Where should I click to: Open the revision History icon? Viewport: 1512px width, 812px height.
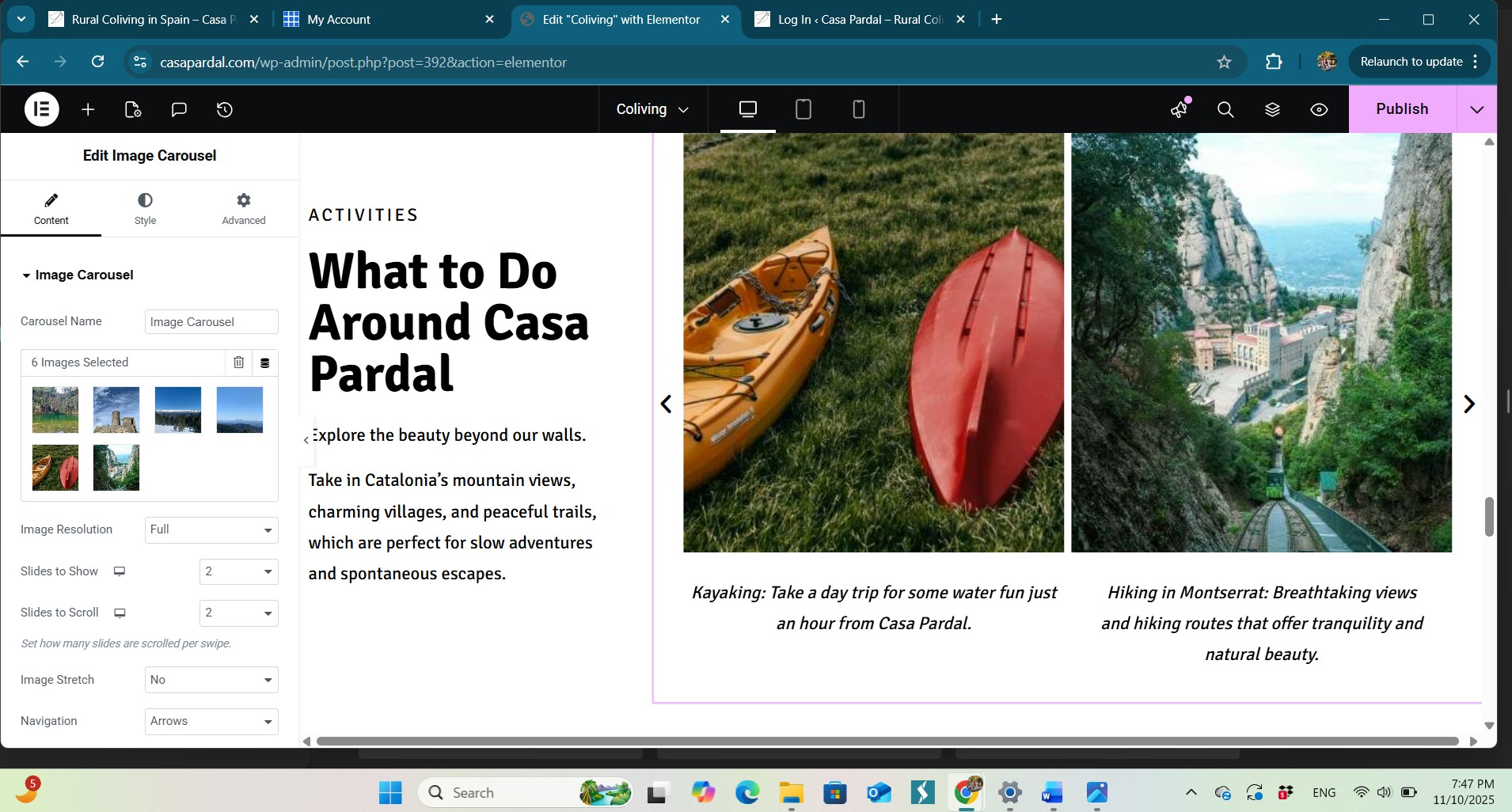pyautogui.click(x=225, y=109)
